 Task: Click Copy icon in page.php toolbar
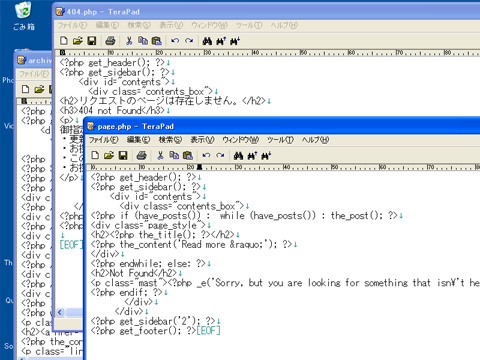pyautogui.click(x=174, y=155)
